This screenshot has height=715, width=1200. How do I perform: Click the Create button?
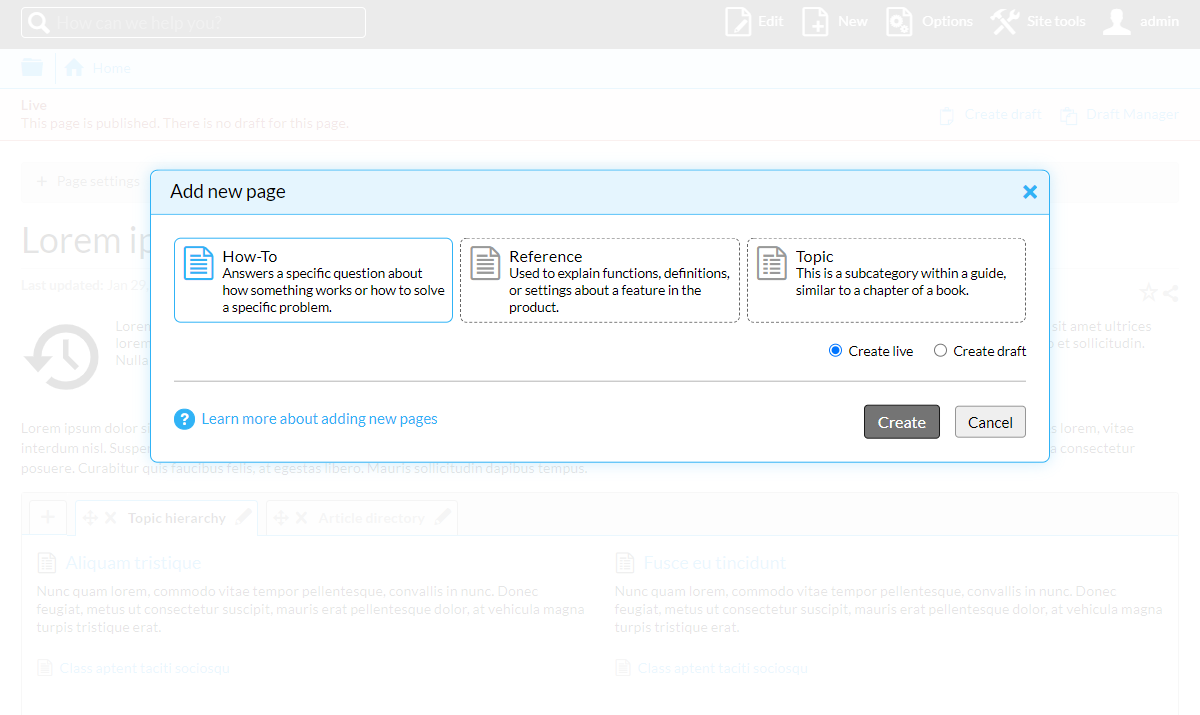click(902, 422)
